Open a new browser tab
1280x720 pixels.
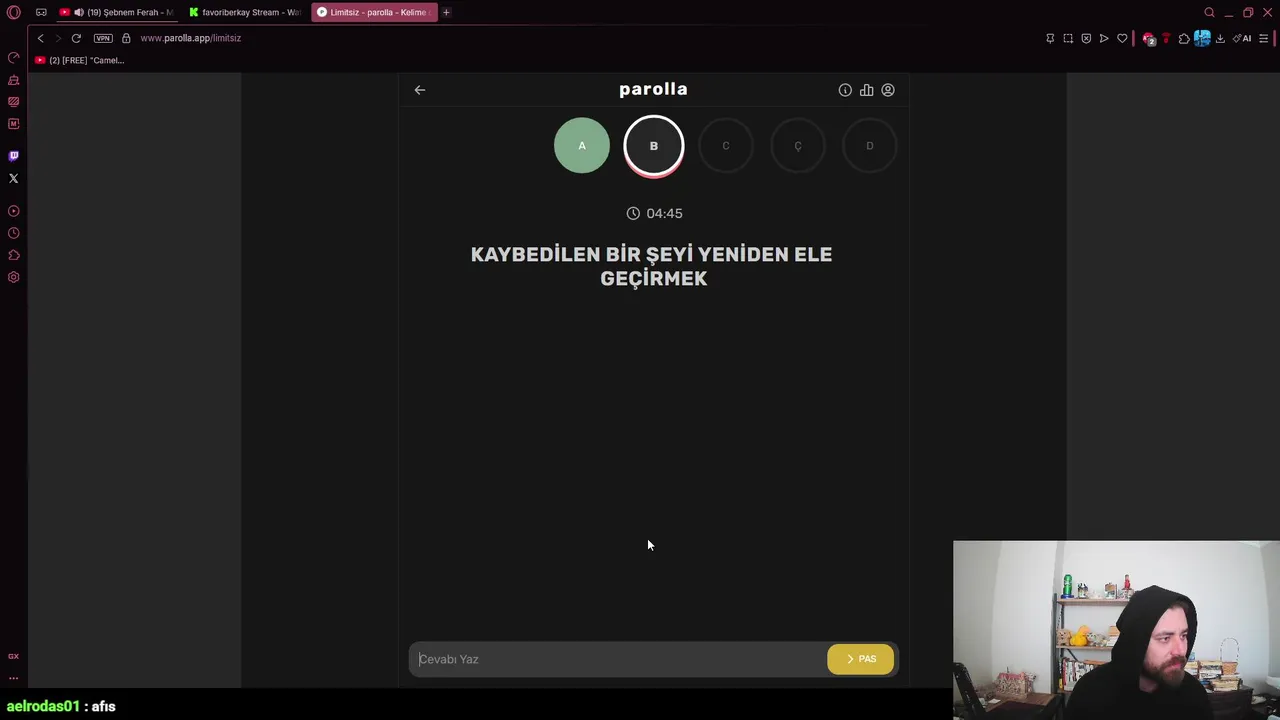446,12
